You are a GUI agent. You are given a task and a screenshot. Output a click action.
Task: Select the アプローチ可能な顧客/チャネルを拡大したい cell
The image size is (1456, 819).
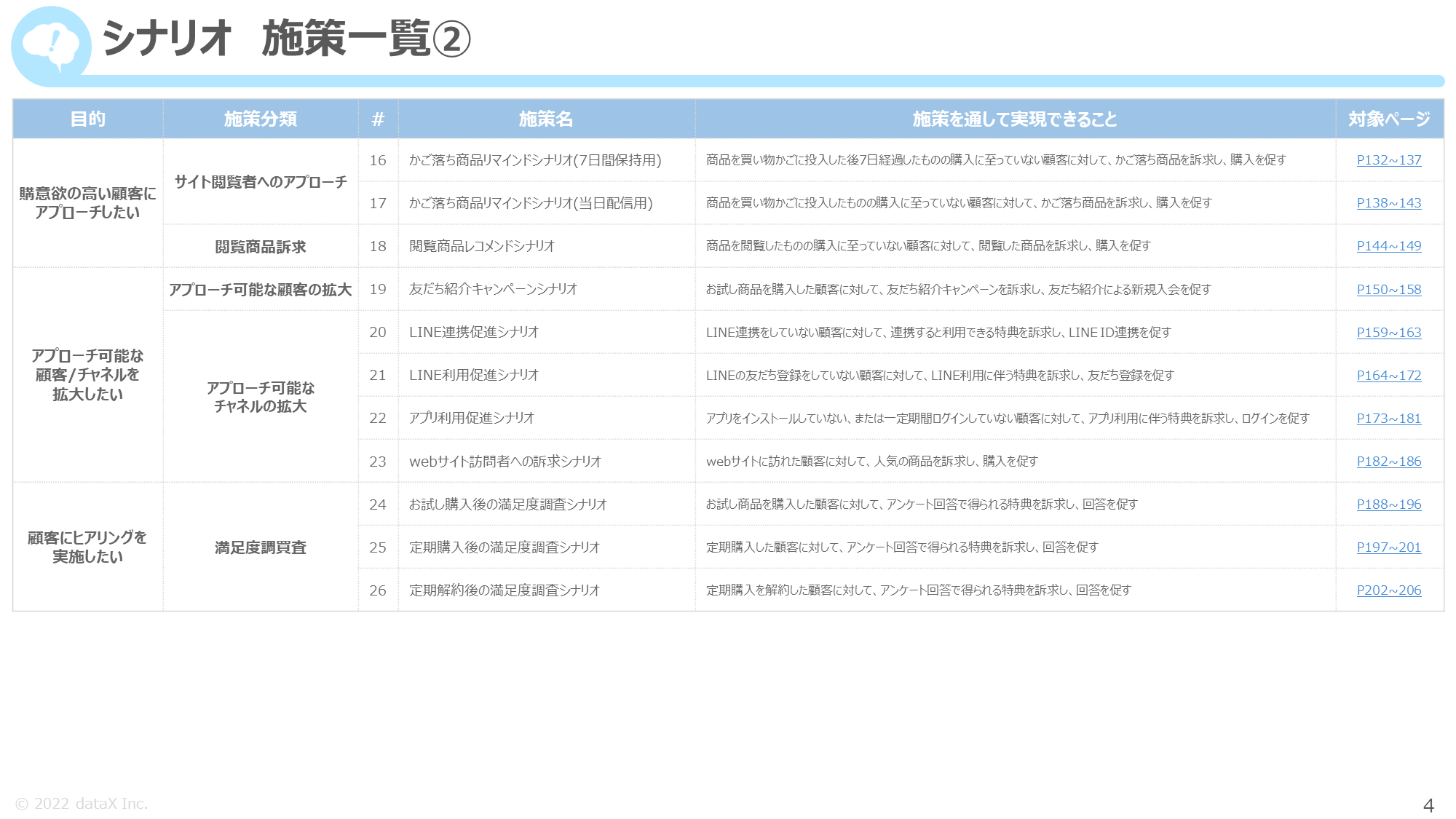[88, 375]
